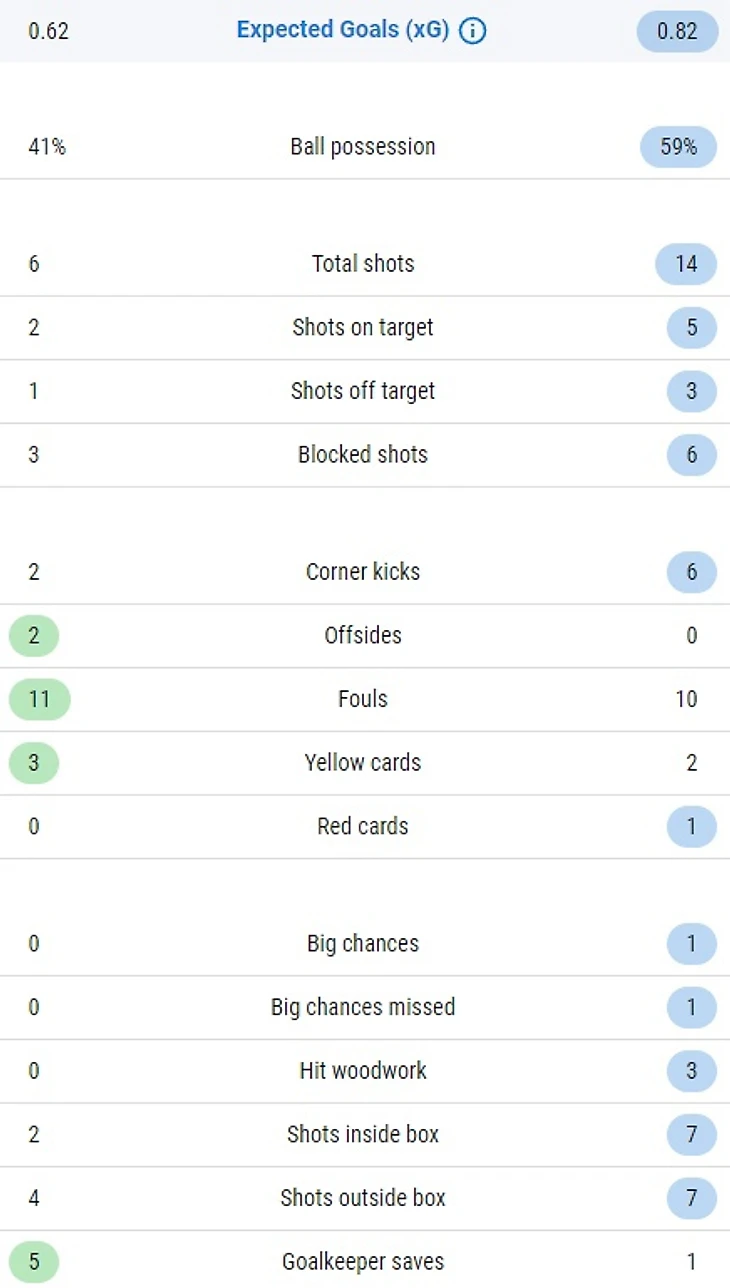Click the Shots outside box label

click(x=363, y=1198)
